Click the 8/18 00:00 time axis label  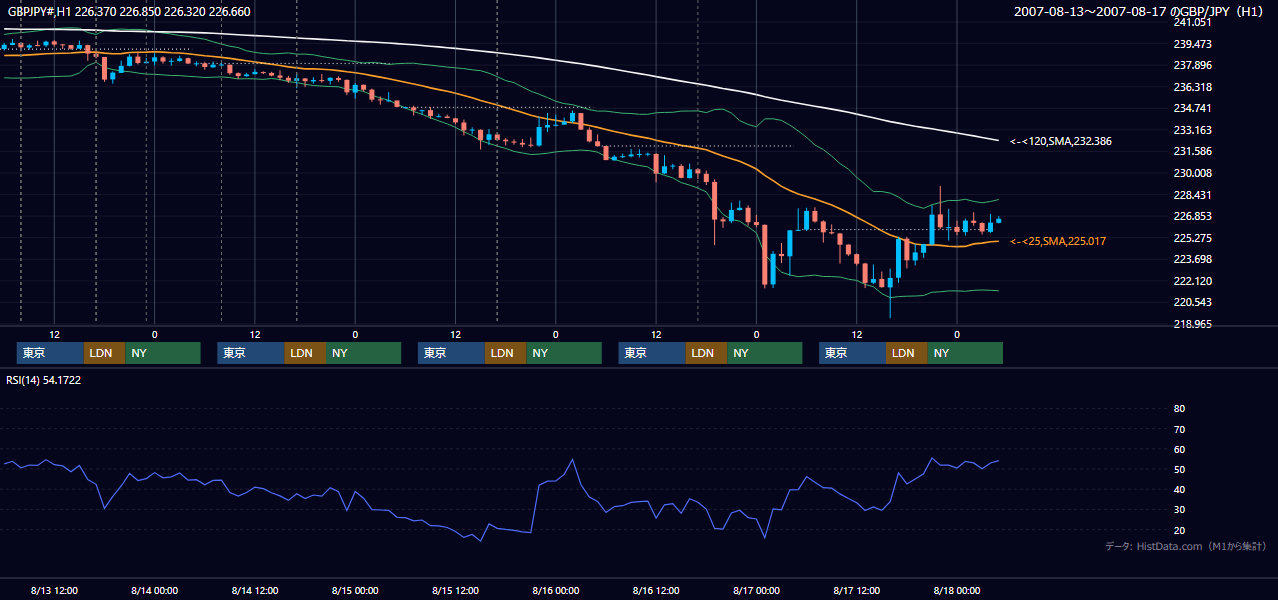(957, 590)
